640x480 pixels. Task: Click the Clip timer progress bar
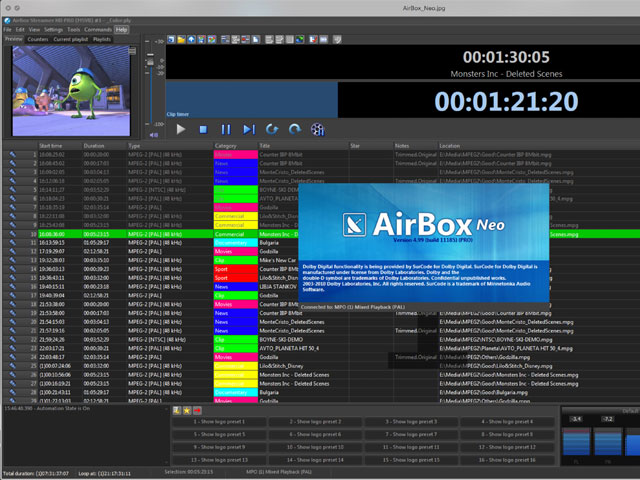pyautogui.click(x=252, y=100)
